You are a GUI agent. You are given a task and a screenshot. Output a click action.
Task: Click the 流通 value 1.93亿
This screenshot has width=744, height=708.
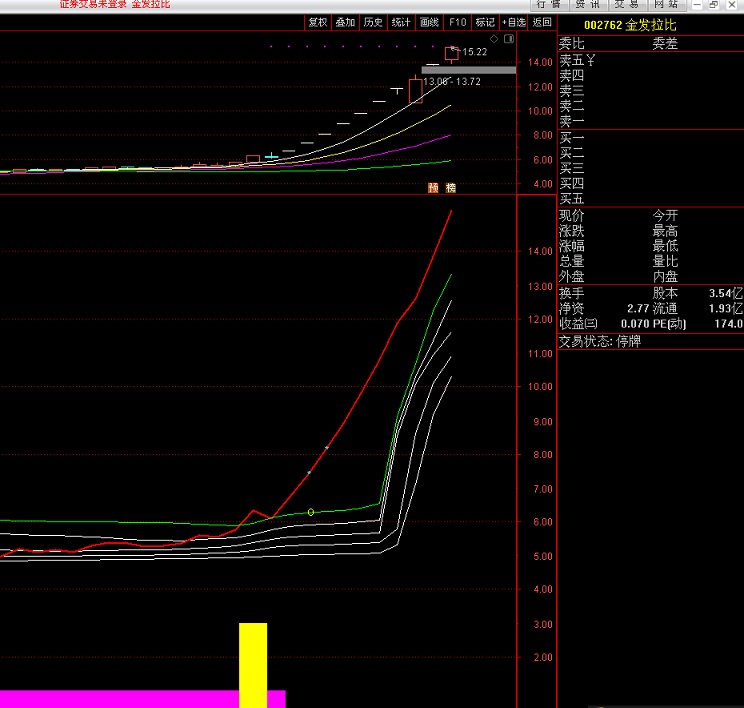(726, 308)
